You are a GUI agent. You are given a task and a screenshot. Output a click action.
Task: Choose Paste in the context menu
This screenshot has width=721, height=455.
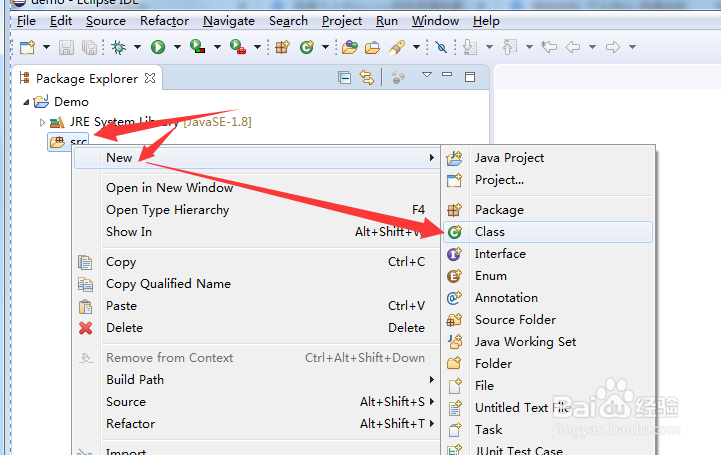(257, 306)
